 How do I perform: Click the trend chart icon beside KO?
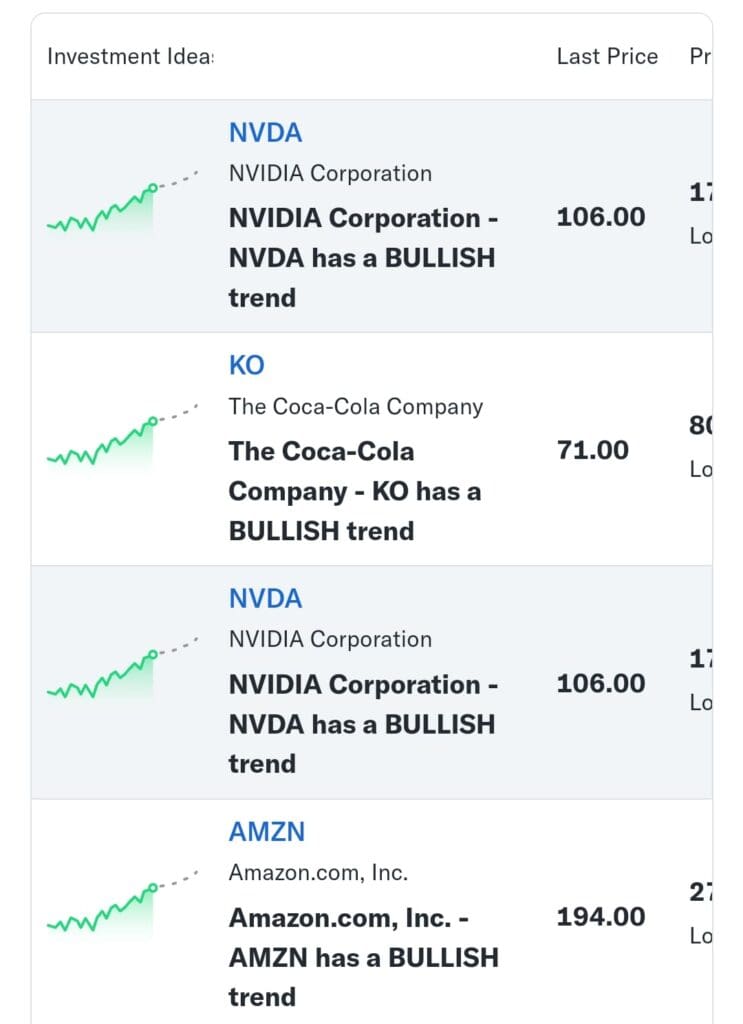tap(123, 436)
